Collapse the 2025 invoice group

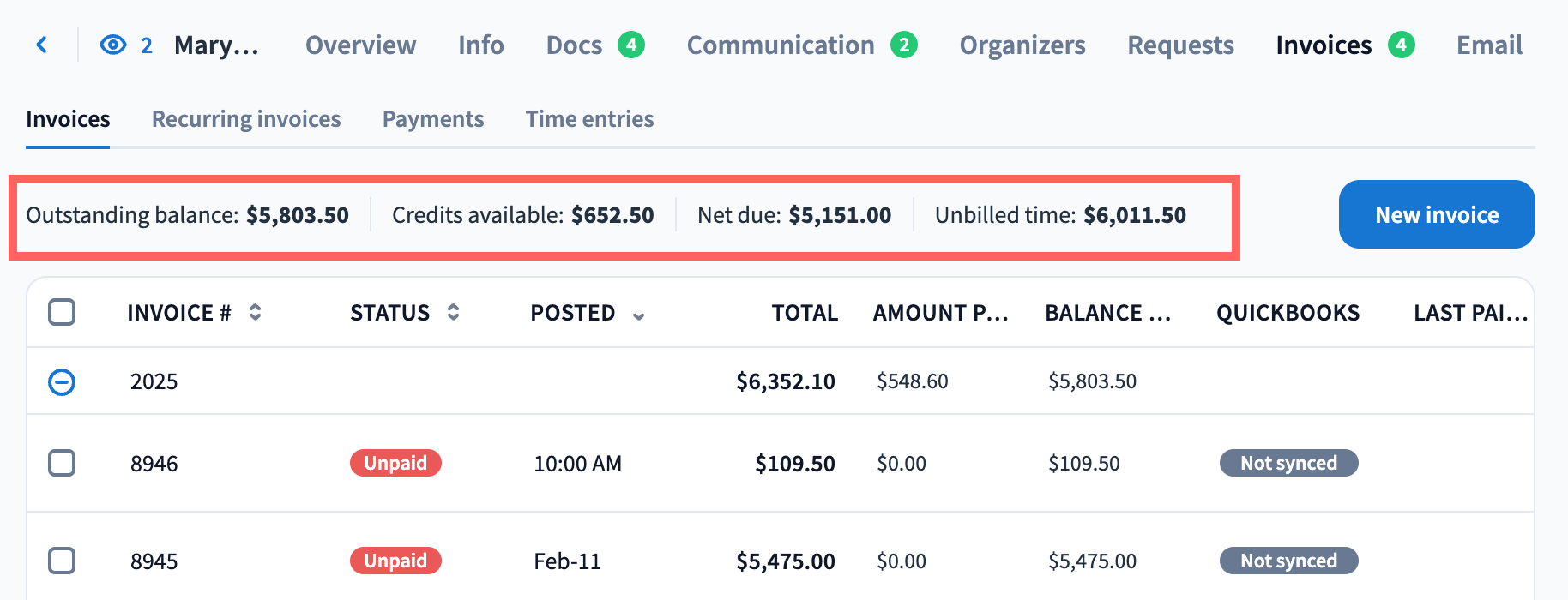62,381
